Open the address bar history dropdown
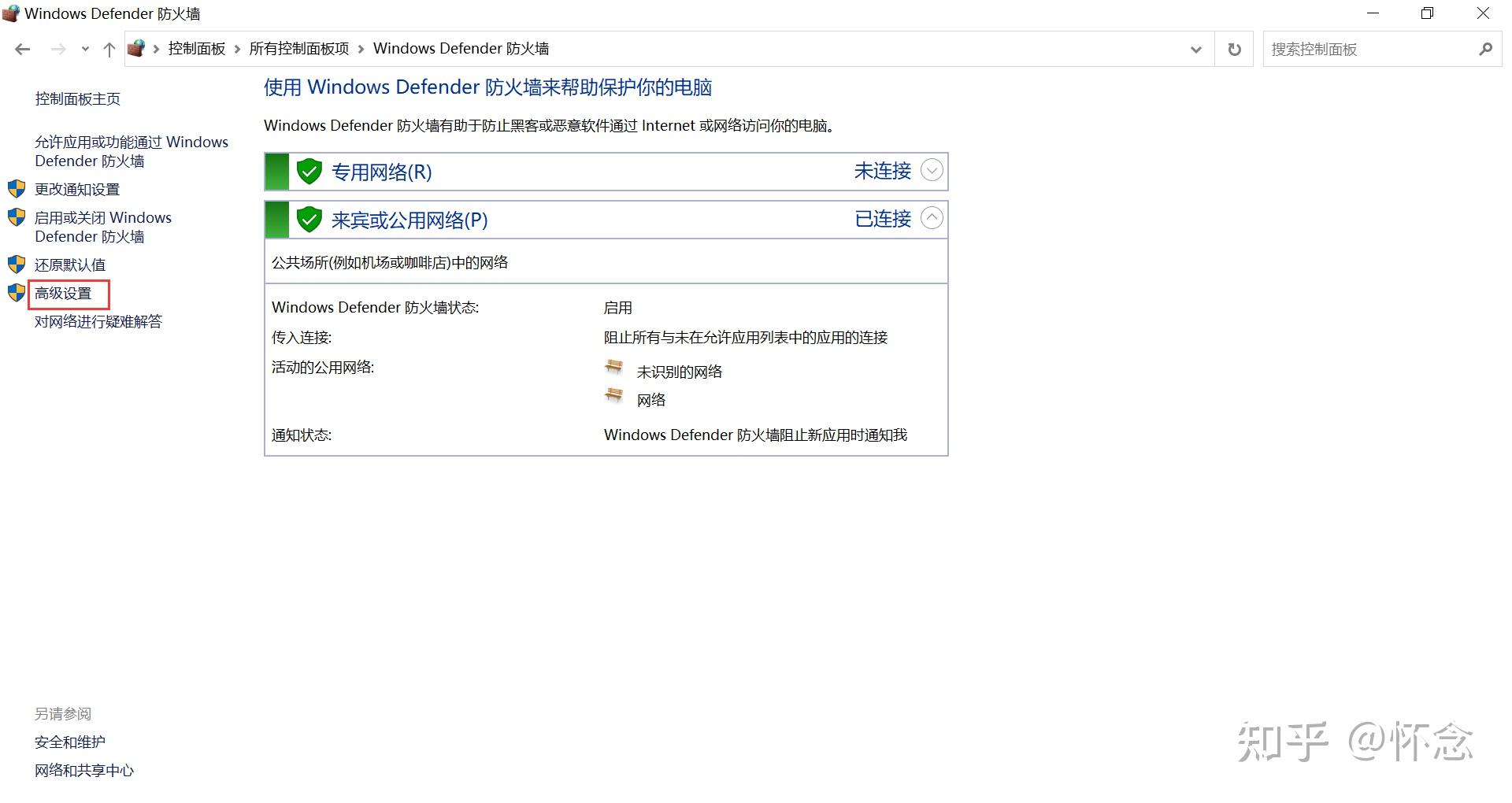The width and height of the screenshot is (1512, 803). point(1196,49)
